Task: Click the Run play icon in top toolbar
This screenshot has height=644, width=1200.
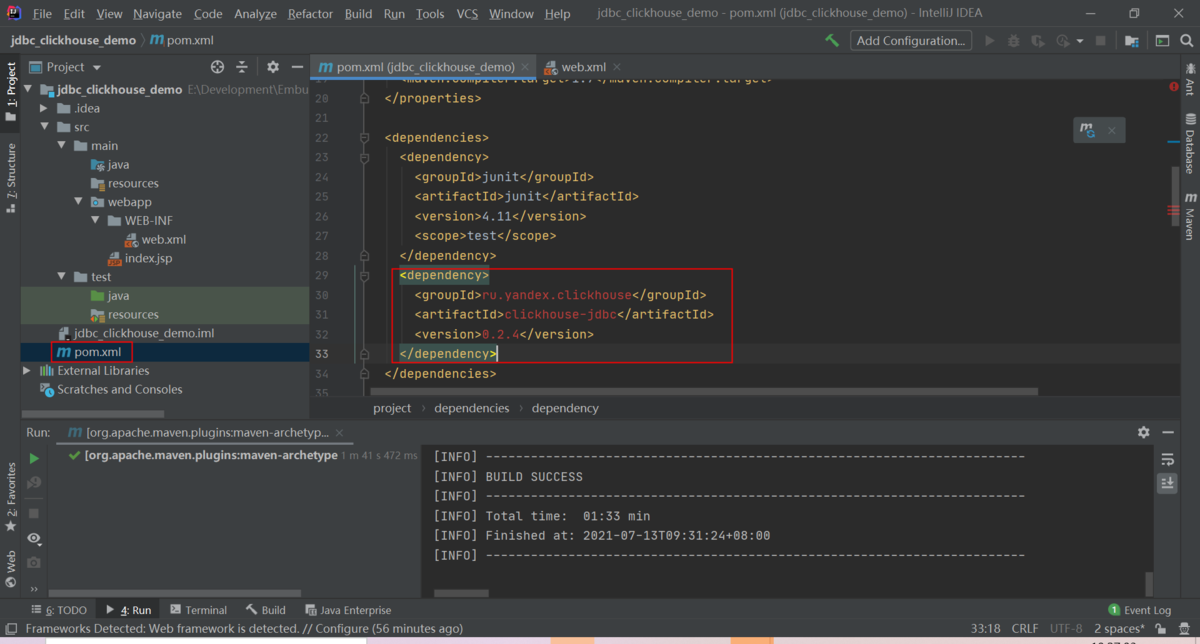Action: click(x=990, y=41)
